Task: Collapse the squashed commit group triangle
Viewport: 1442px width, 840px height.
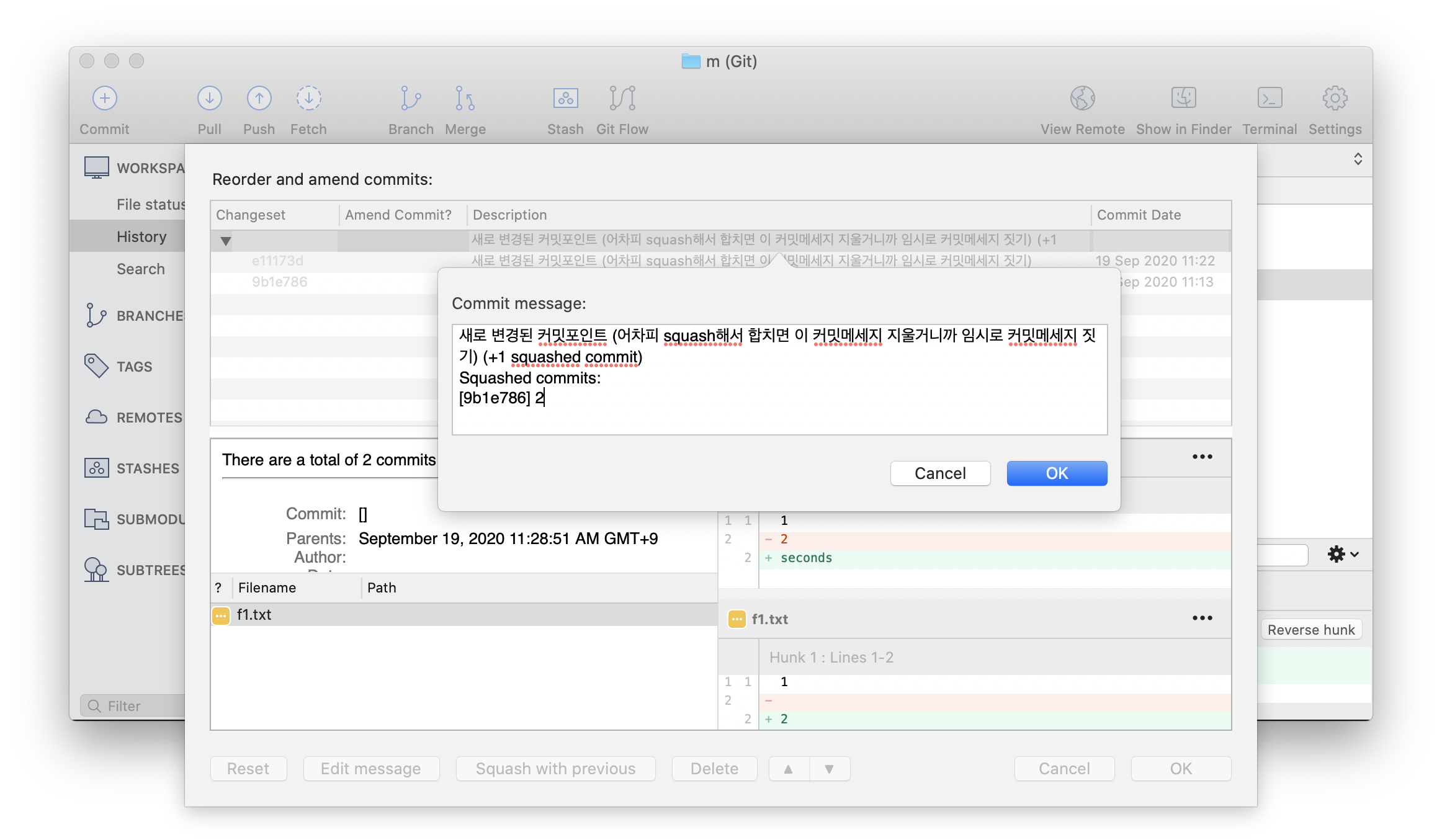Action: (x=226, y=241)
